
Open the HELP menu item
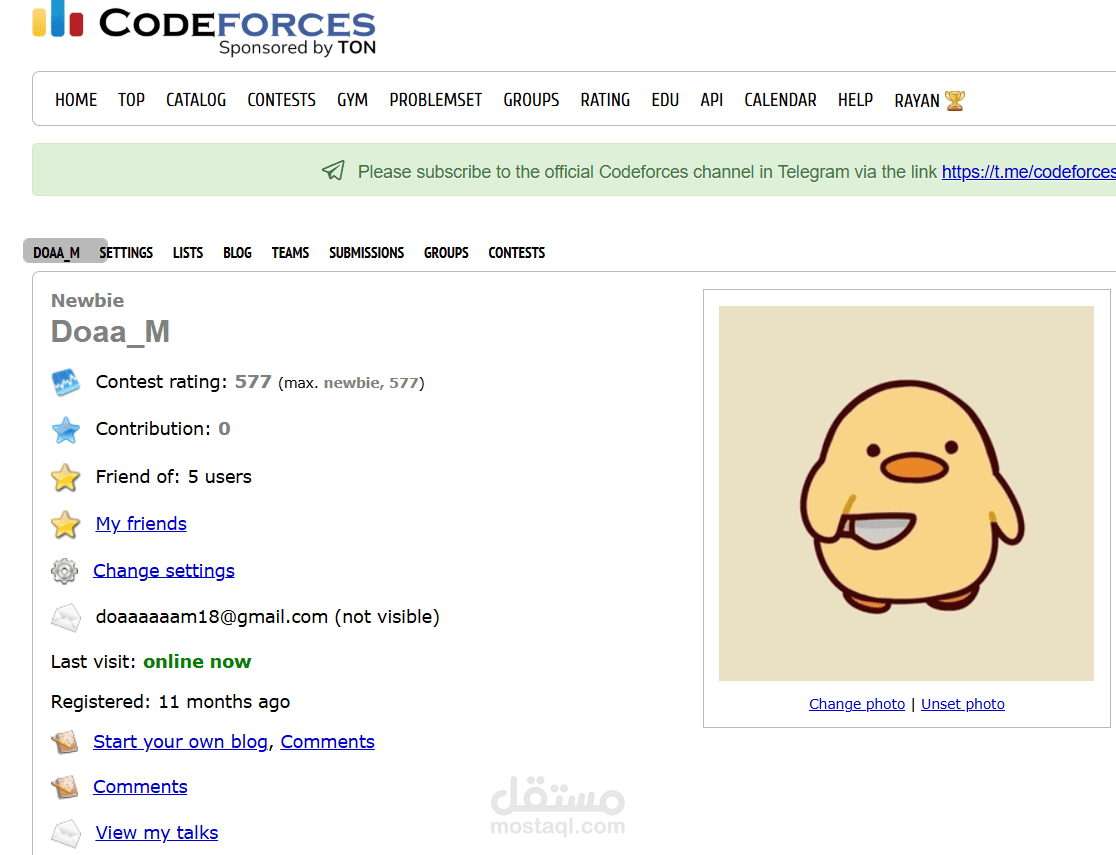coord(856,100)
